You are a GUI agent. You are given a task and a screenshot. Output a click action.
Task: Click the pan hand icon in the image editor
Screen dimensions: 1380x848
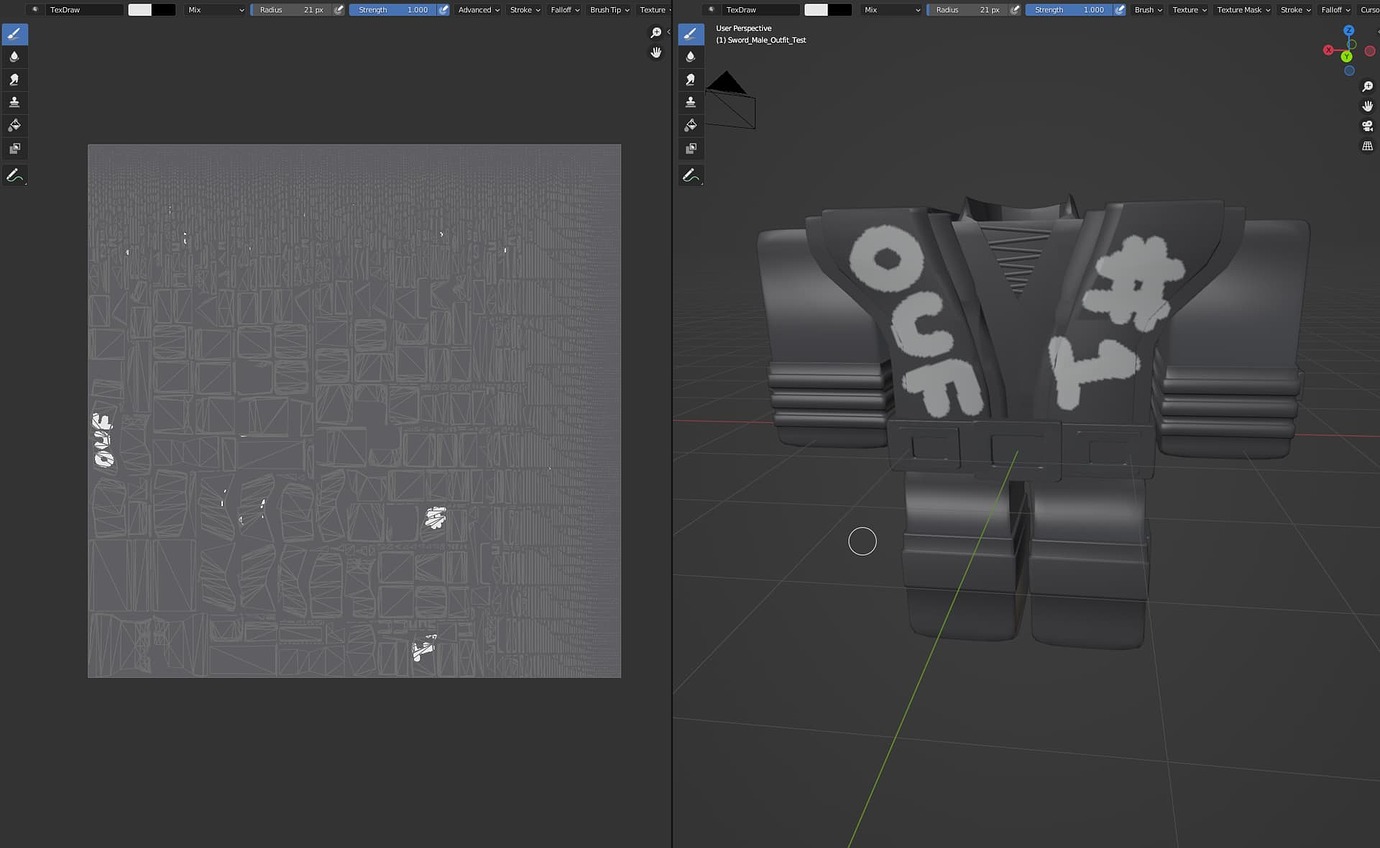656,52
